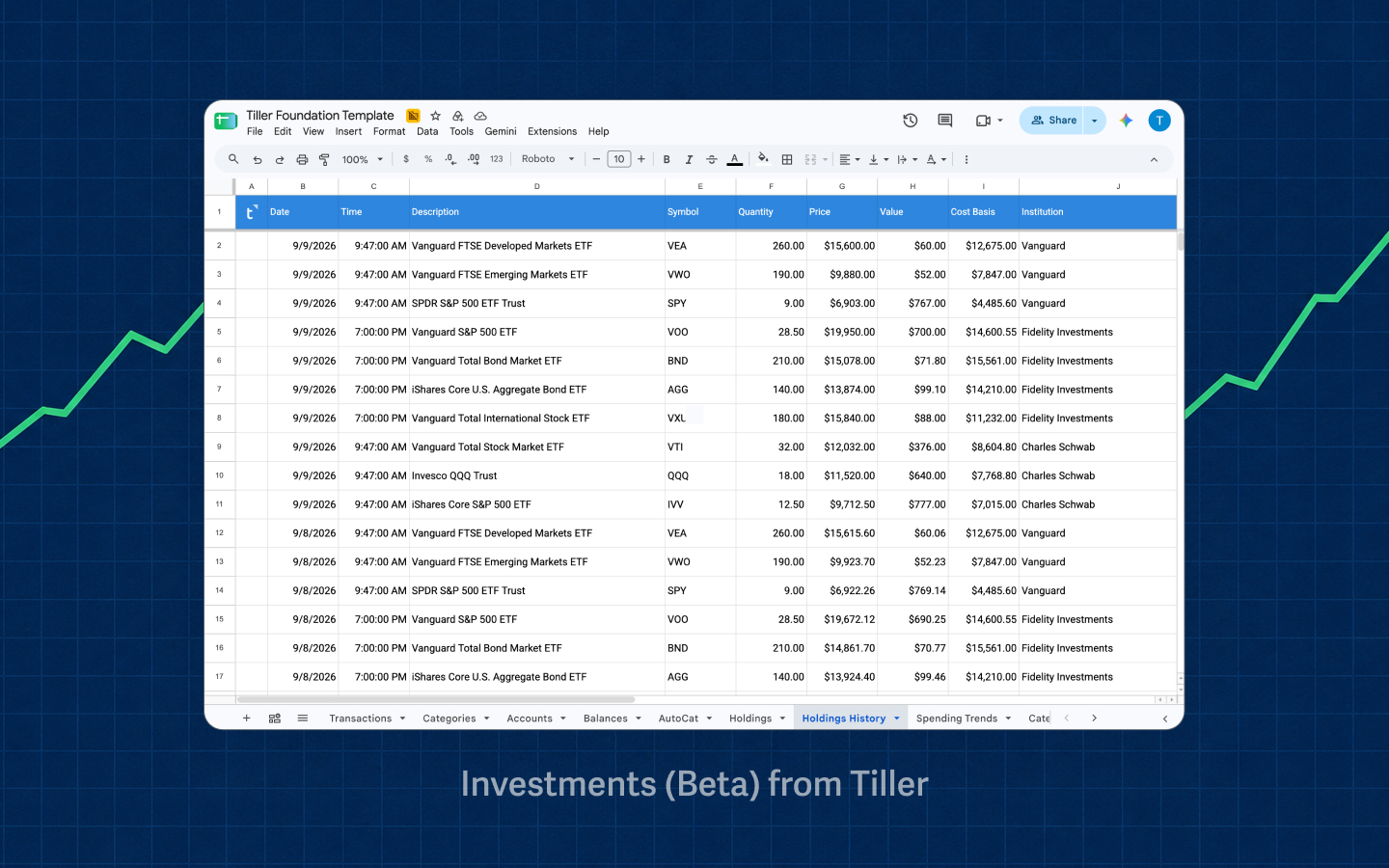Image resolution: width=1389 pixels, height=868 pixels.
Task: Open the Transactions tab menu arrow
Action: click(x=402, y=719)
